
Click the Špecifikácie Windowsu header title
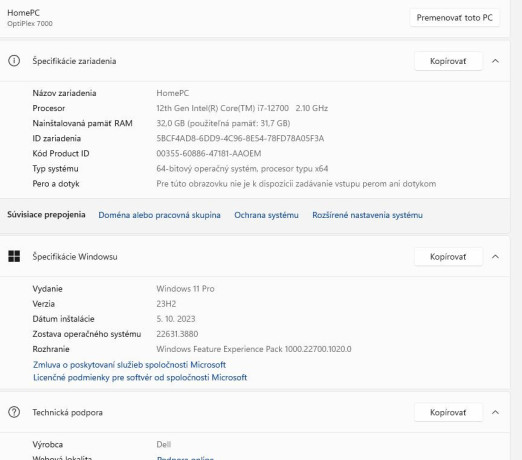pyautogui.click(x=75, y=257)
